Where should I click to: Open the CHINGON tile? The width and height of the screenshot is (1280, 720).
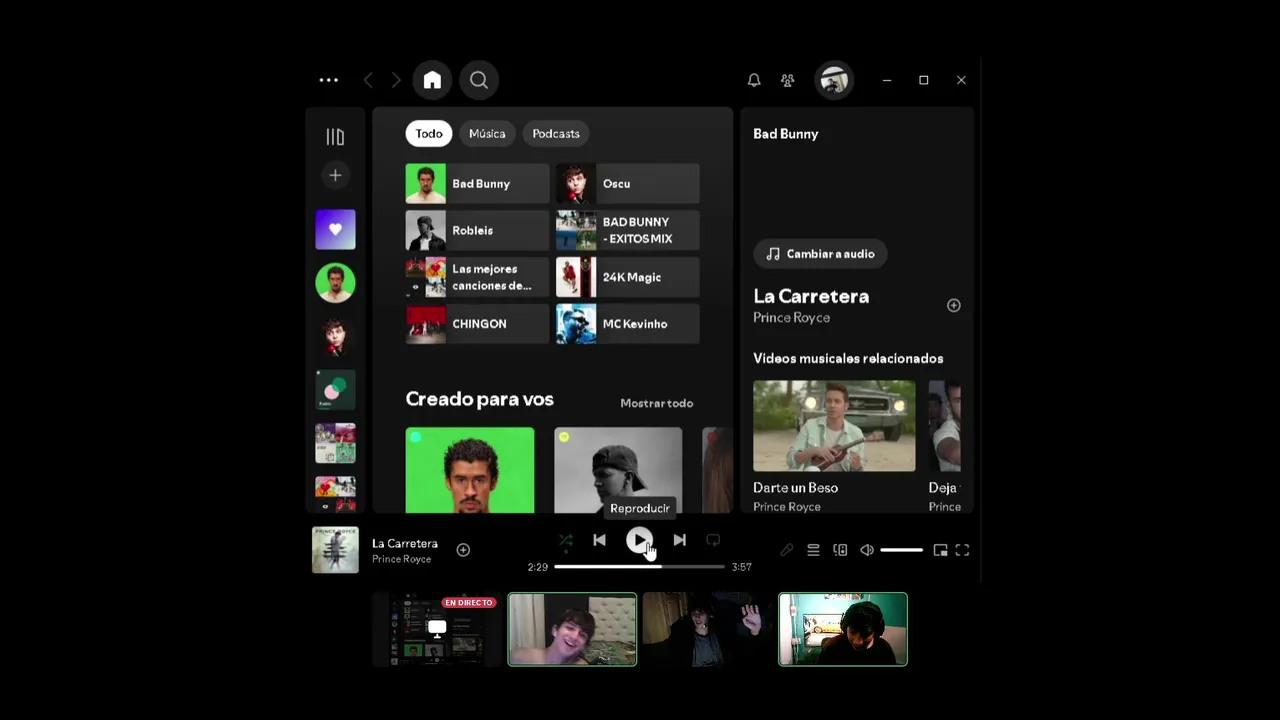(x=477, y=324)
